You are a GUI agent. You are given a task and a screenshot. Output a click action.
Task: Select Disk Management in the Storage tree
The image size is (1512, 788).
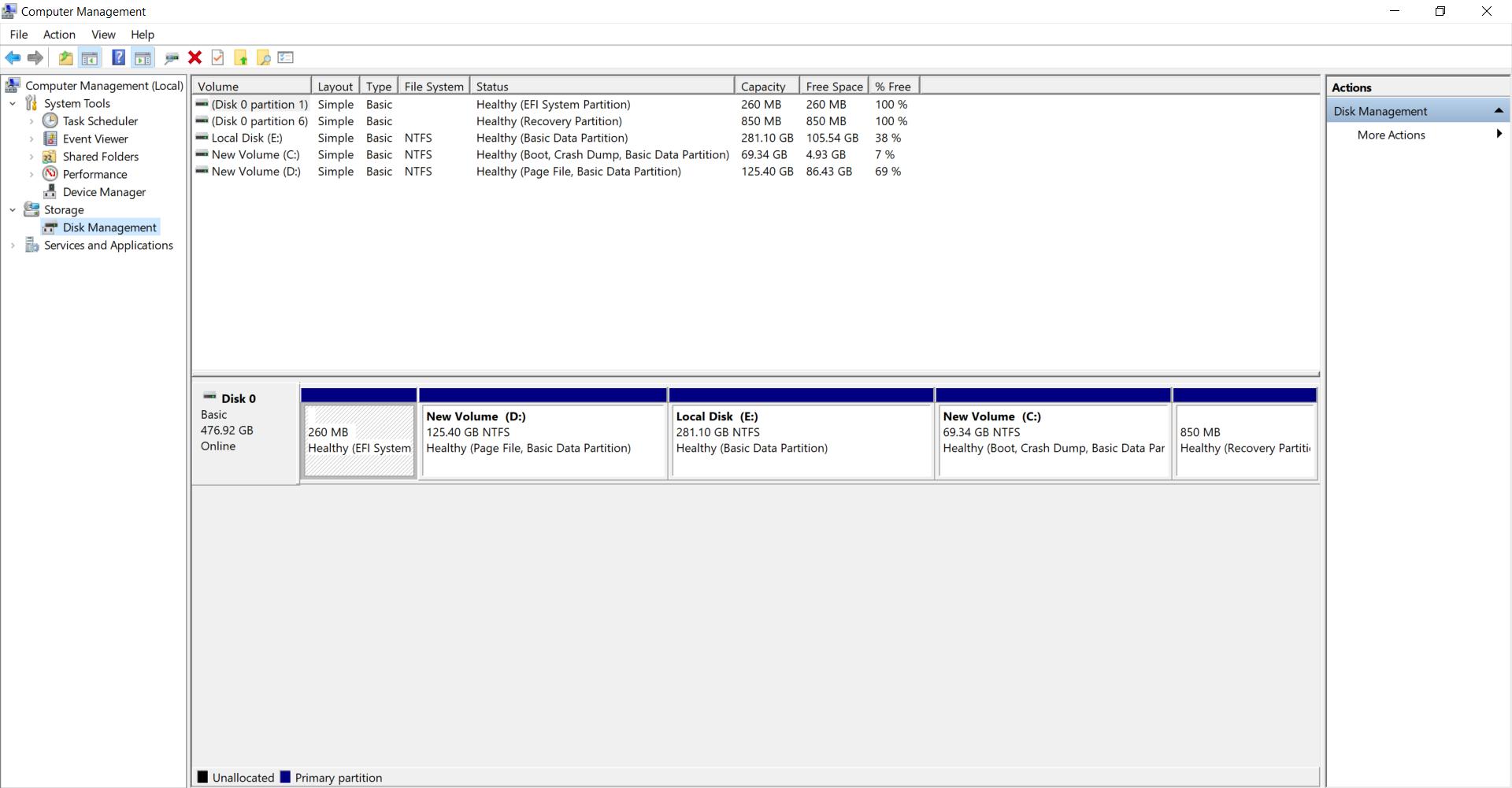(x=109, y=227)
